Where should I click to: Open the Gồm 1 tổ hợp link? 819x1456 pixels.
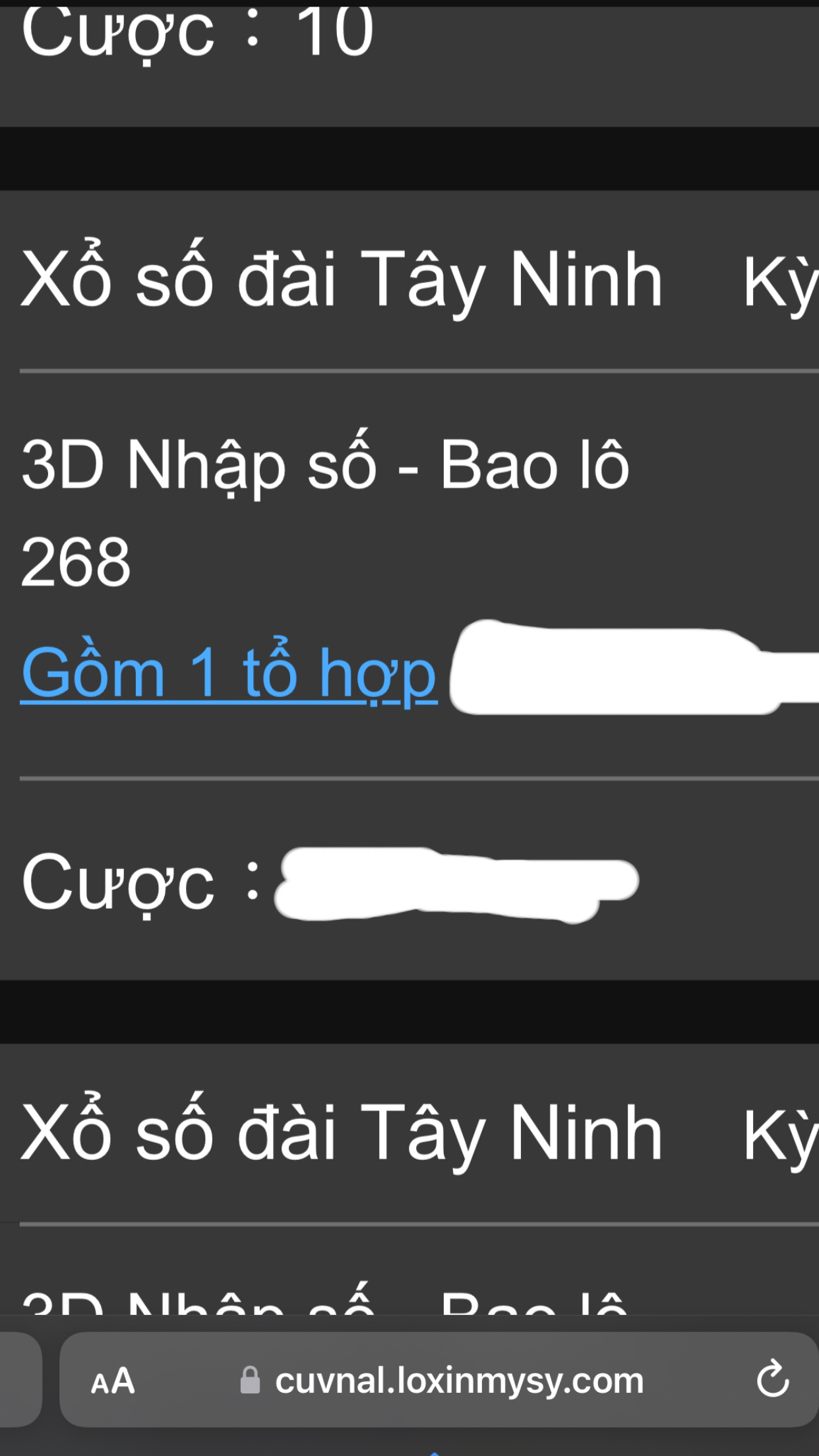click(229, 673)
